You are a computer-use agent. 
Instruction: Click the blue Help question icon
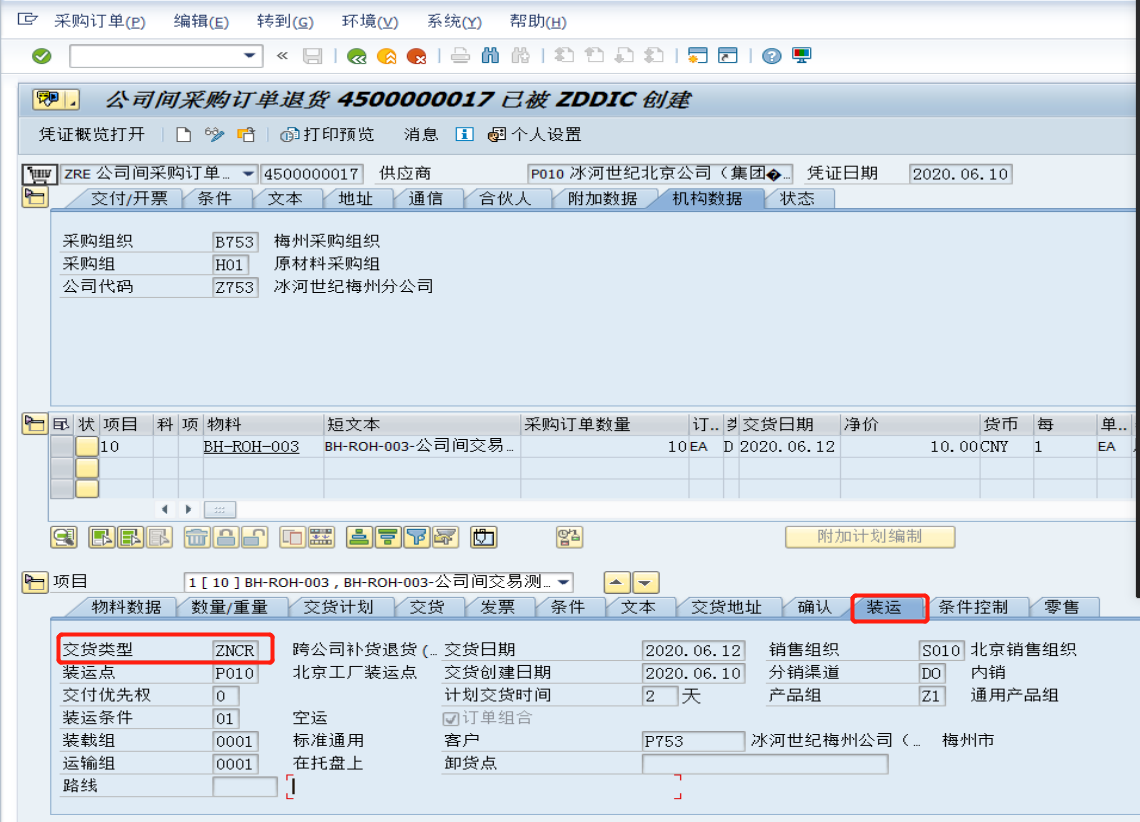coord(771,56)
